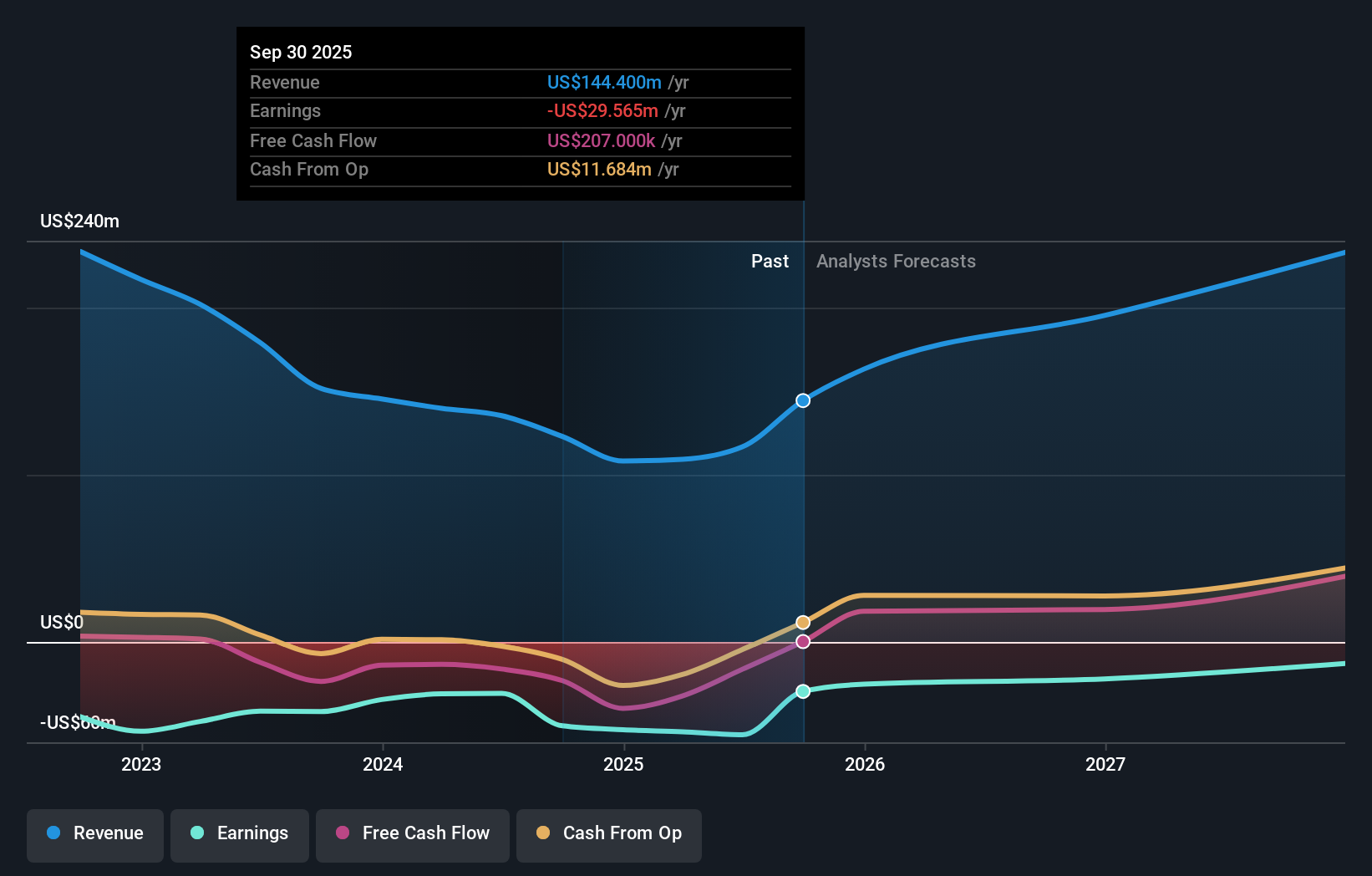Toggle the Revenue series visibility

click(94, 833)
